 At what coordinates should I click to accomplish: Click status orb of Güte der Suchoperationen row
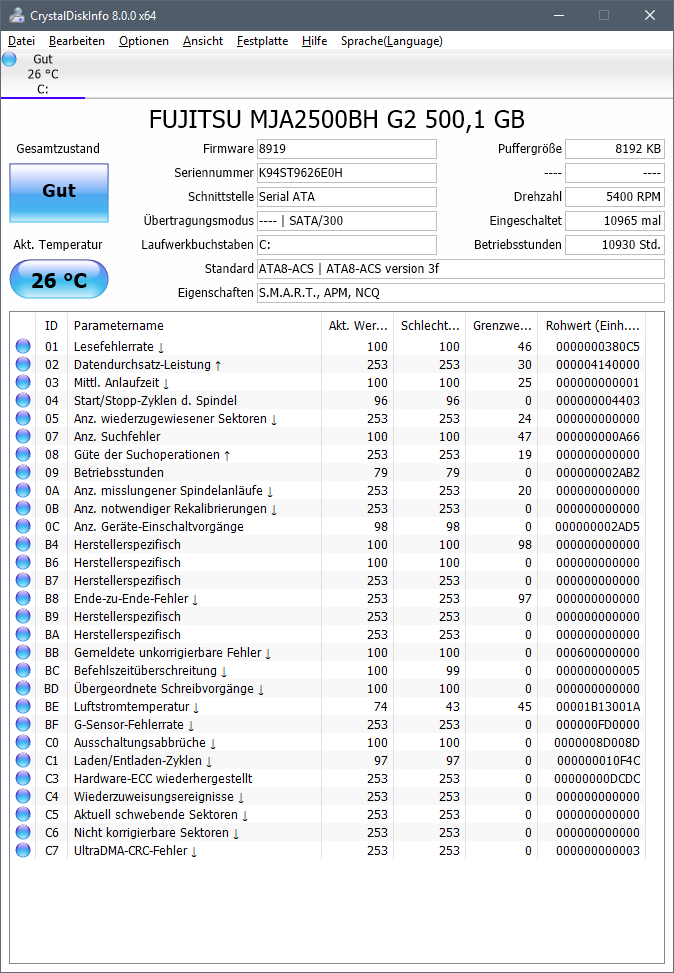click(23, 454)
